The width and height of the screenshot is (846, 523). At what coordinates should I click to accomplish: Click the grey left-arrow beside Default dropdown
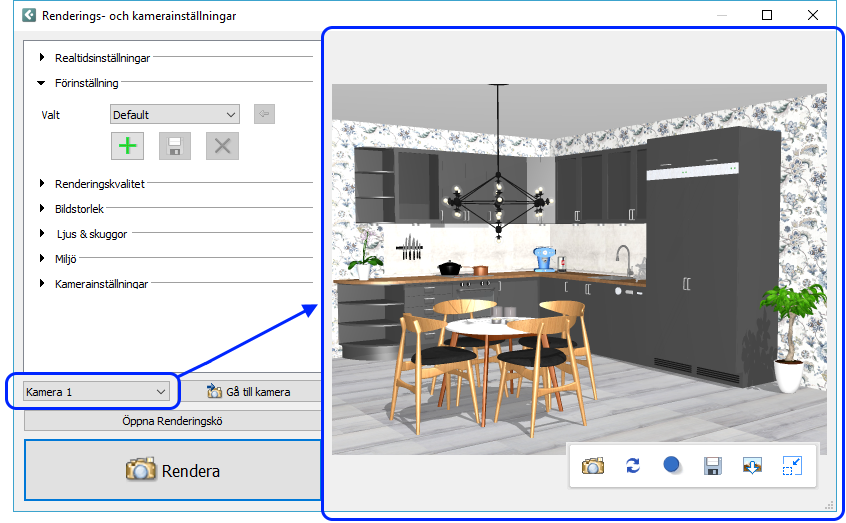264,115
